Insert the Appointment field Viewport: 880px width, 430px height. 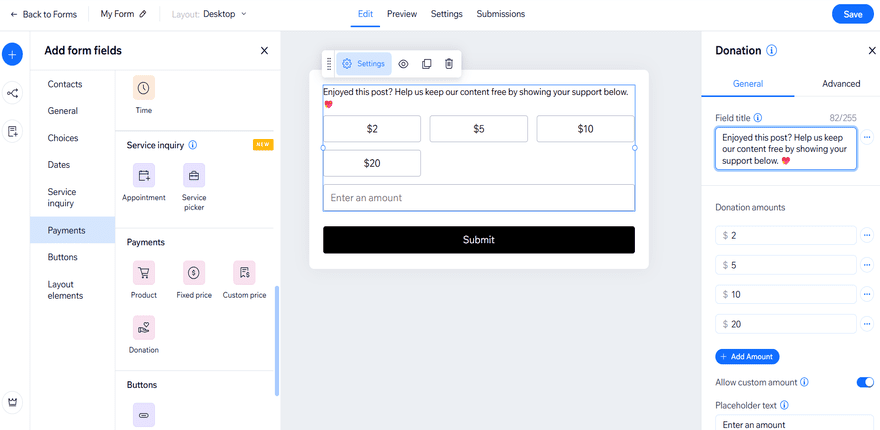coord(144,176)
